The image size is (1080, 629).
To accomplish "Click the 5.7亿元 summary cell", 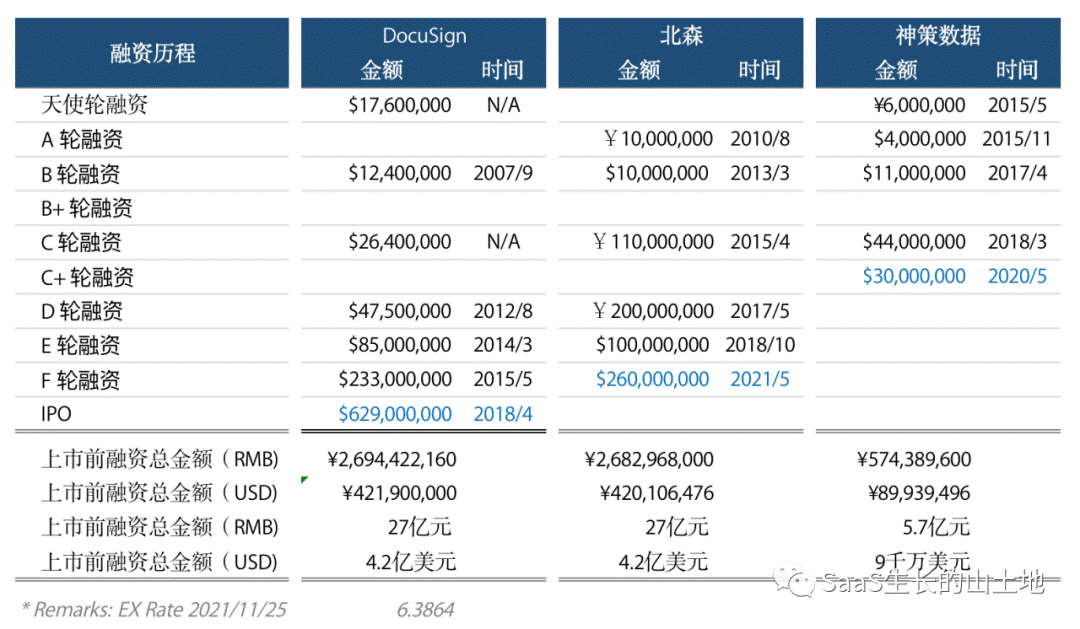I will click(x=935, y=527).
